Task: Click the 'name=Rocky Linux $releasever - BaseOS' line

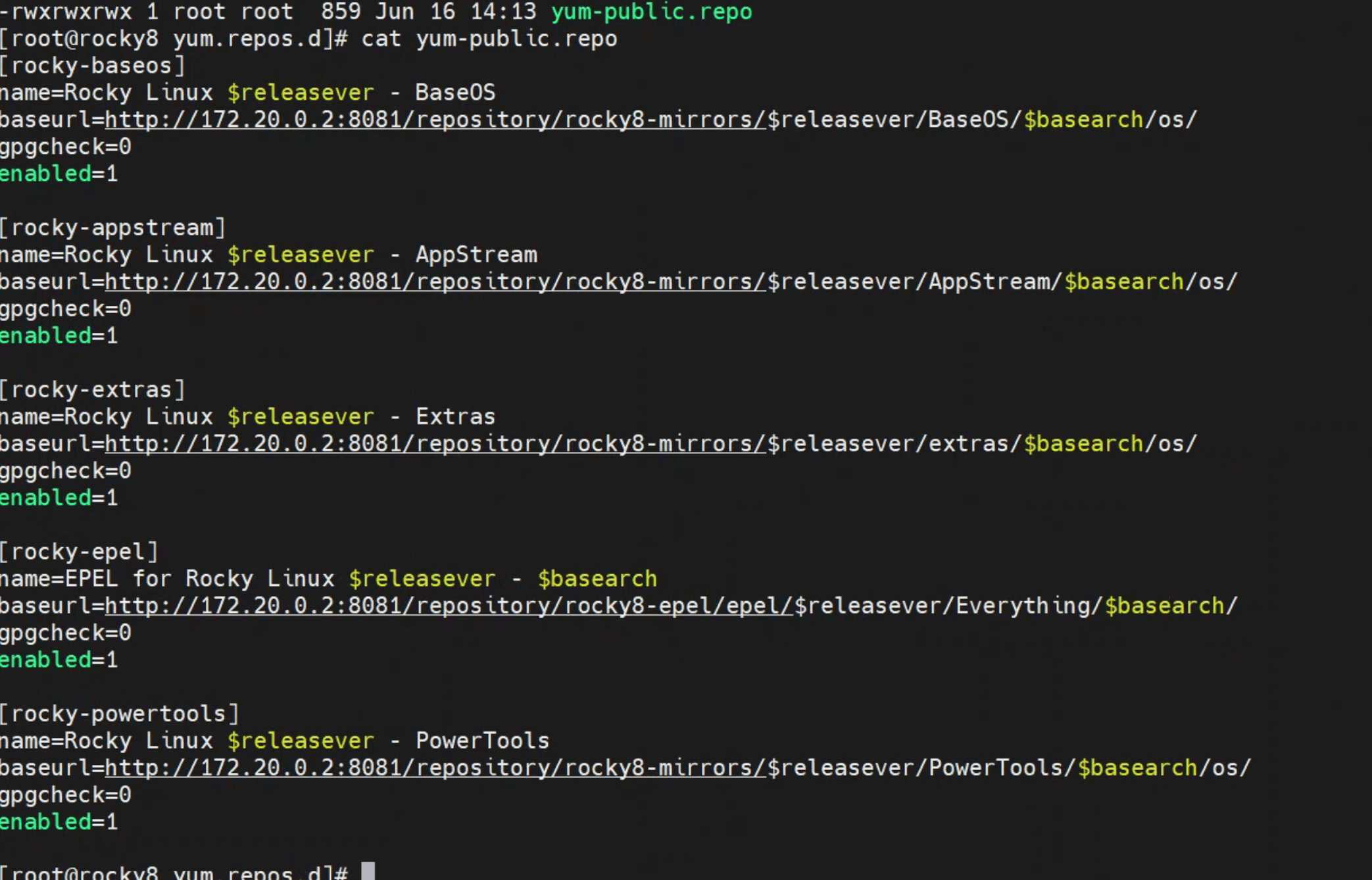Action: (x=247, y=93)
